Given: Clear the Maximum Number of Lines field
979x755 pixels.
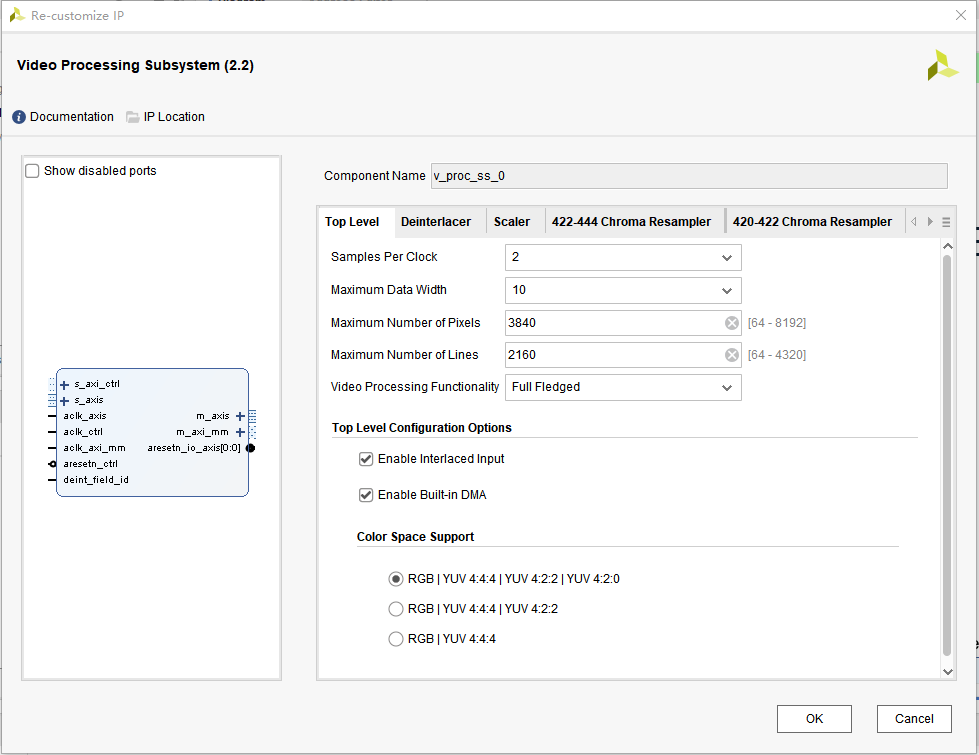Looking at the screenshot, I should (731, 355).
